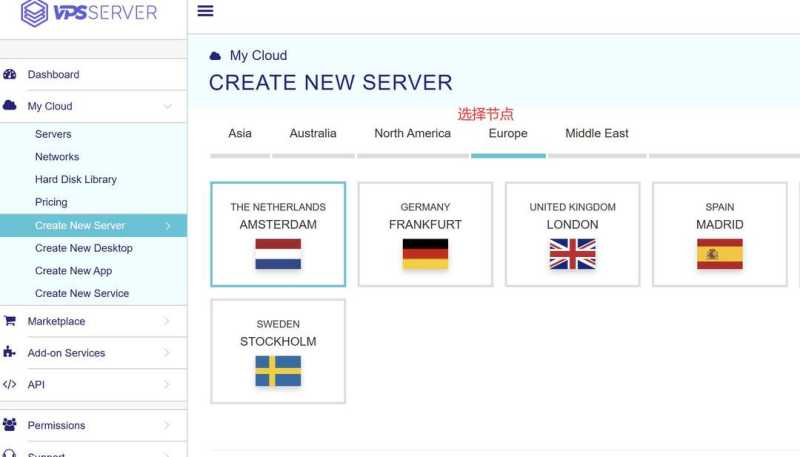Go to the Pricing page

click(x=51, y=202)
